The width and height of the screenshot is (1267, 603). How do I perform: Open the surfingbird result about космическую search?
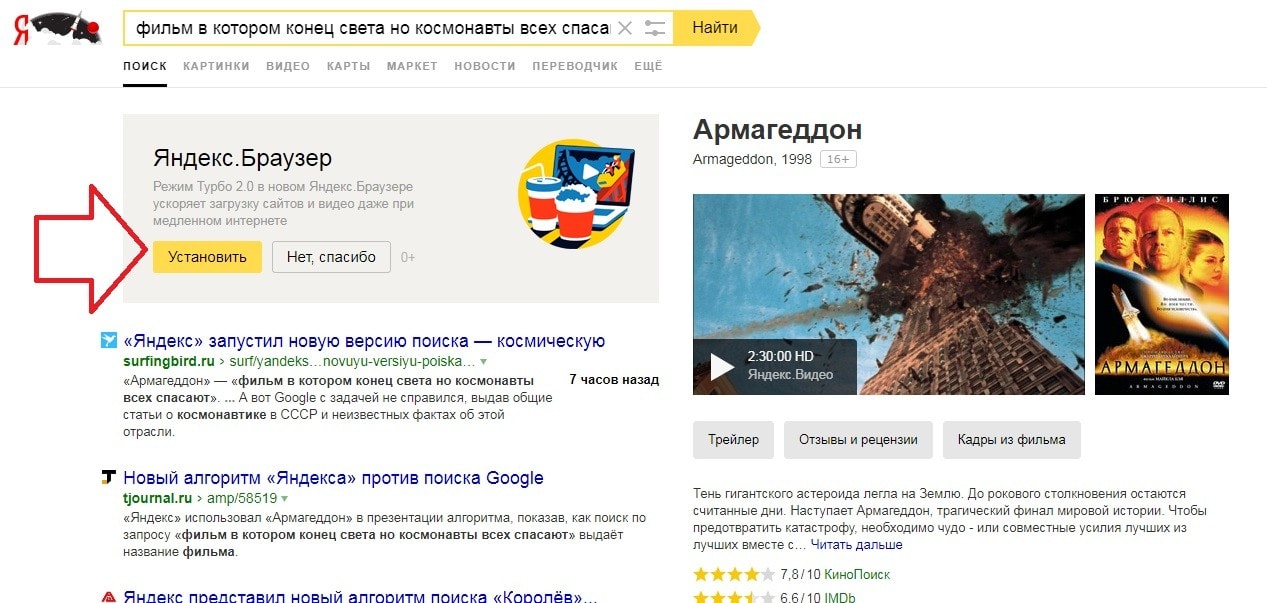[364, 341]
